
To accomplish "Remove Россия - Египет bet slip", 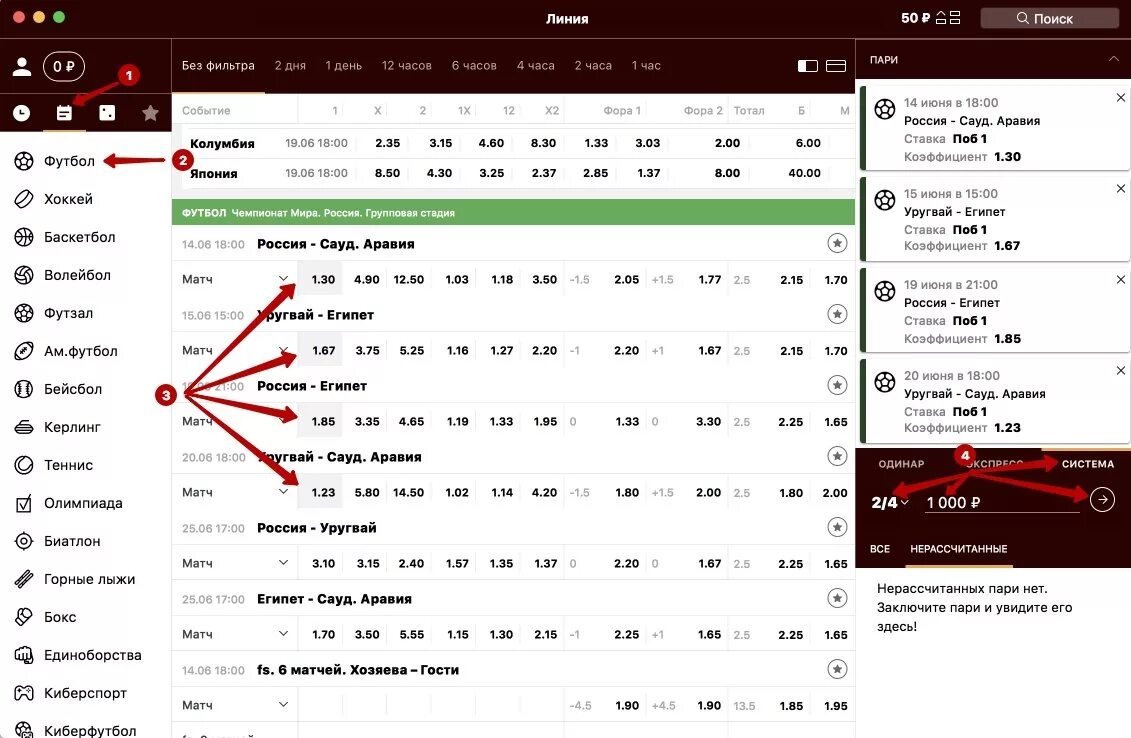I will [x=1120, y=279].
